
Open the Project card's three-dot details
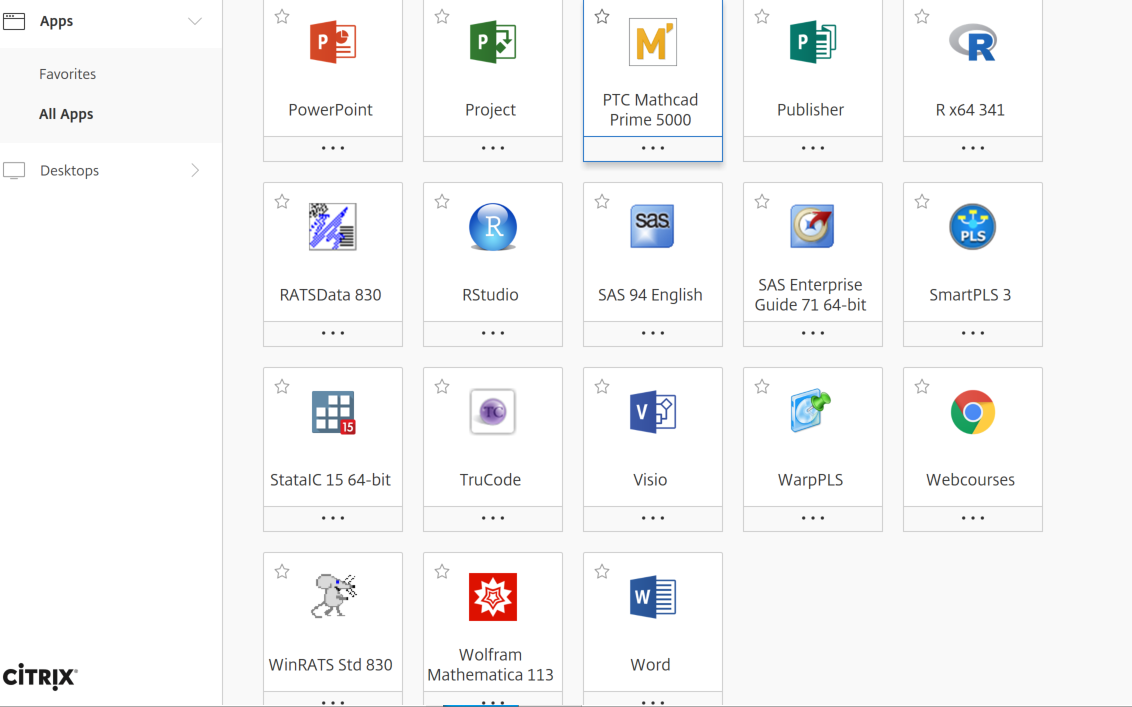(493, 148)
